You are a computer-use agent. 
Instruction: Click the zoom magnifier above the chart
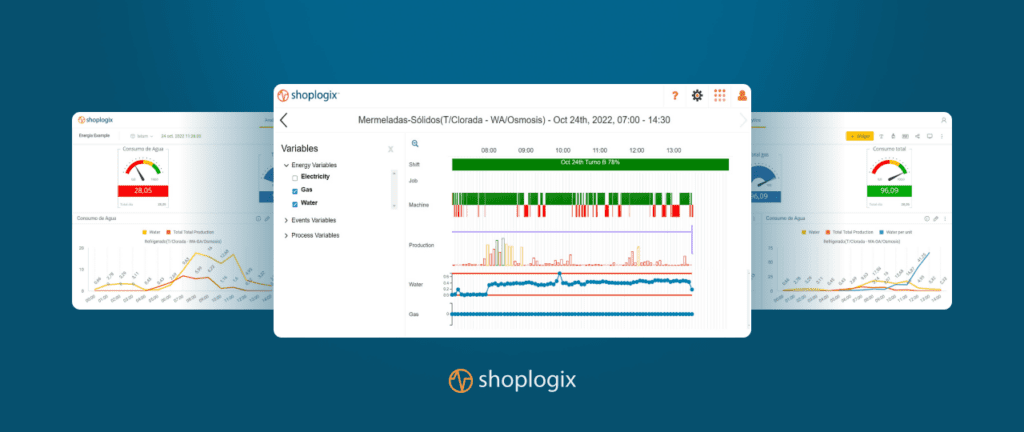pyautogui.click(x=415, y=144)
